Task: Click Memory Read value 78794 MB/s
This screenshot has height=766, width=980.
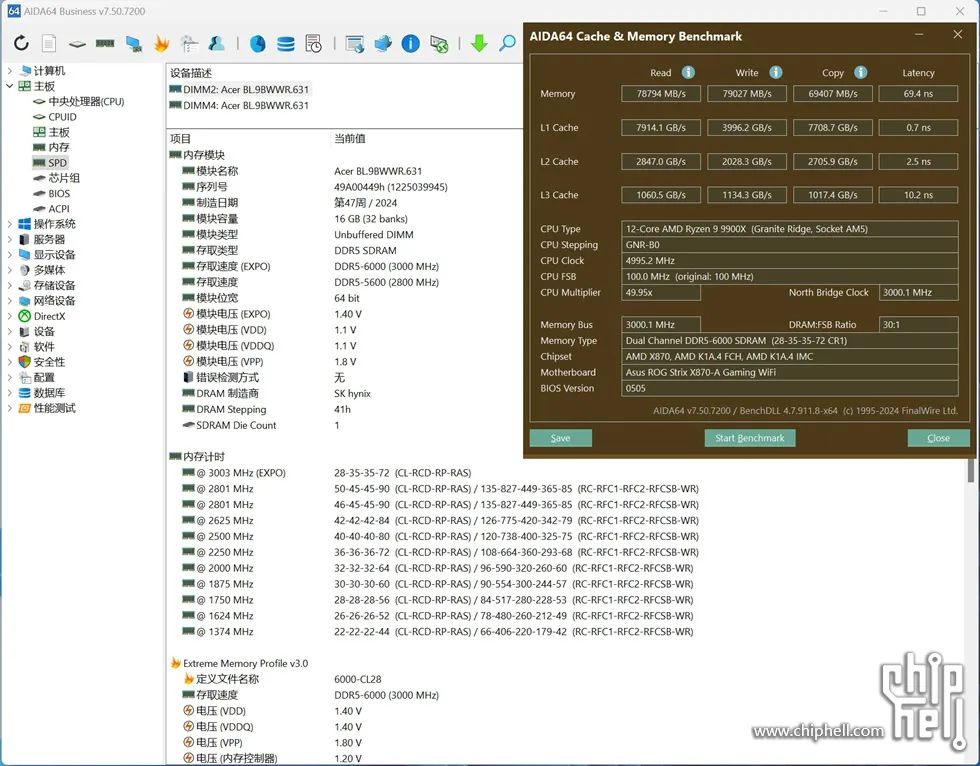Action: [x=661, y=94]
